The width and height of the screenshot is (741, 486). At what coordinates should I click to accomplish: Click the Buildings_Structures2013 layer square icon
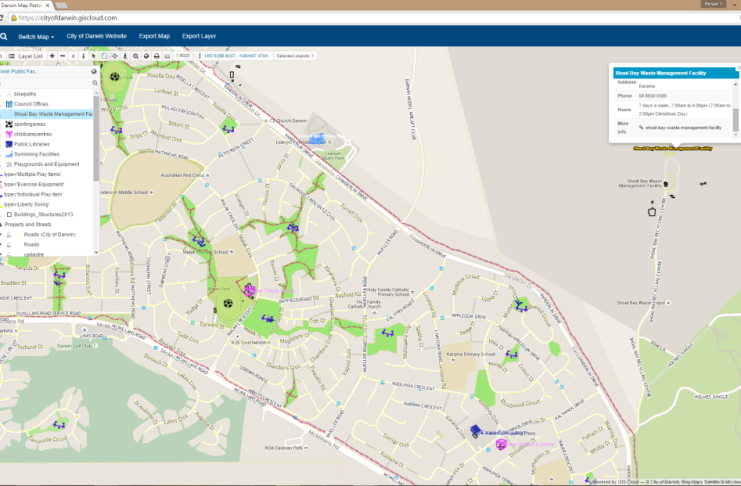pos(9,214)
